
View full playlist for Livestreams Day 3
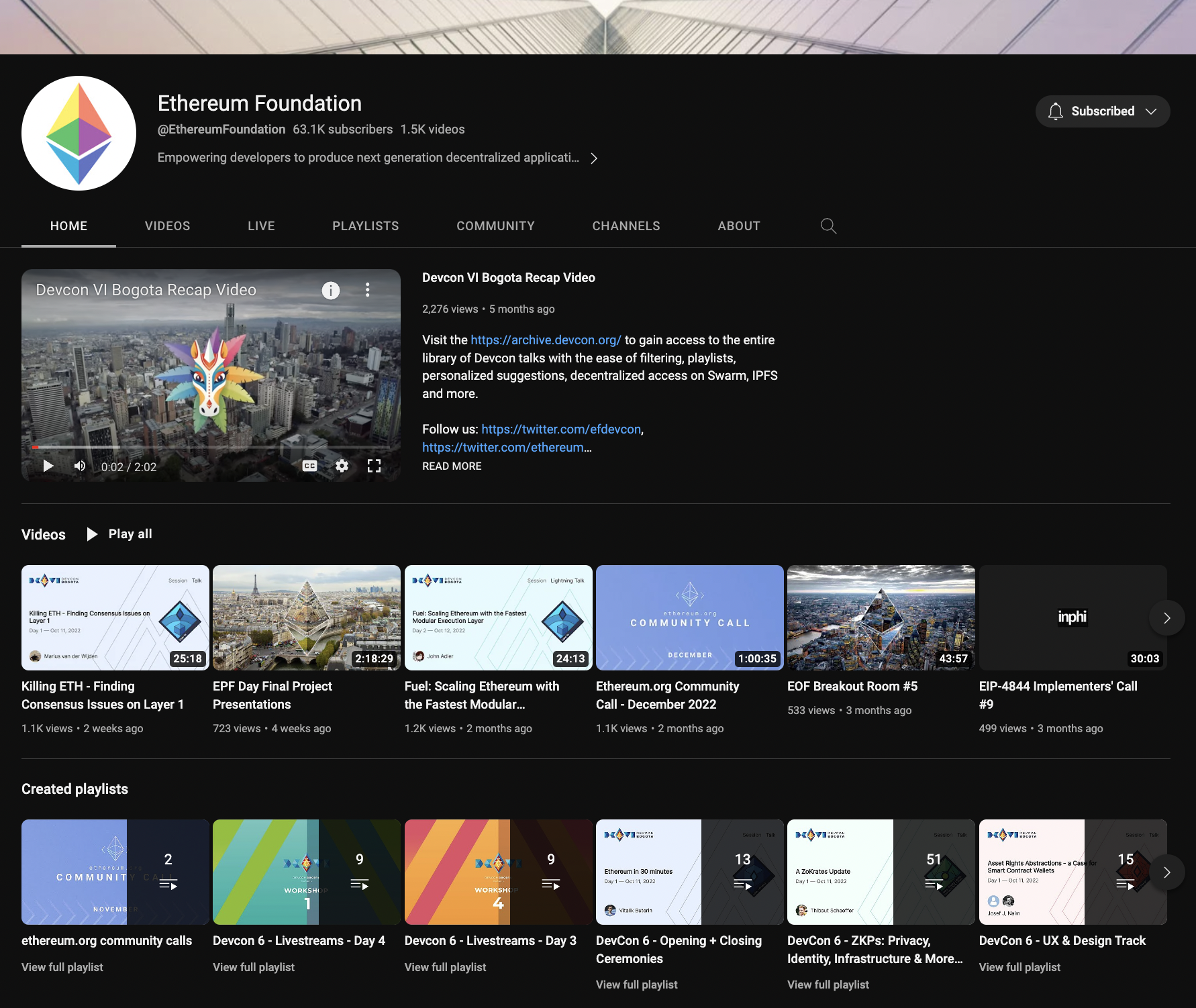445,967
